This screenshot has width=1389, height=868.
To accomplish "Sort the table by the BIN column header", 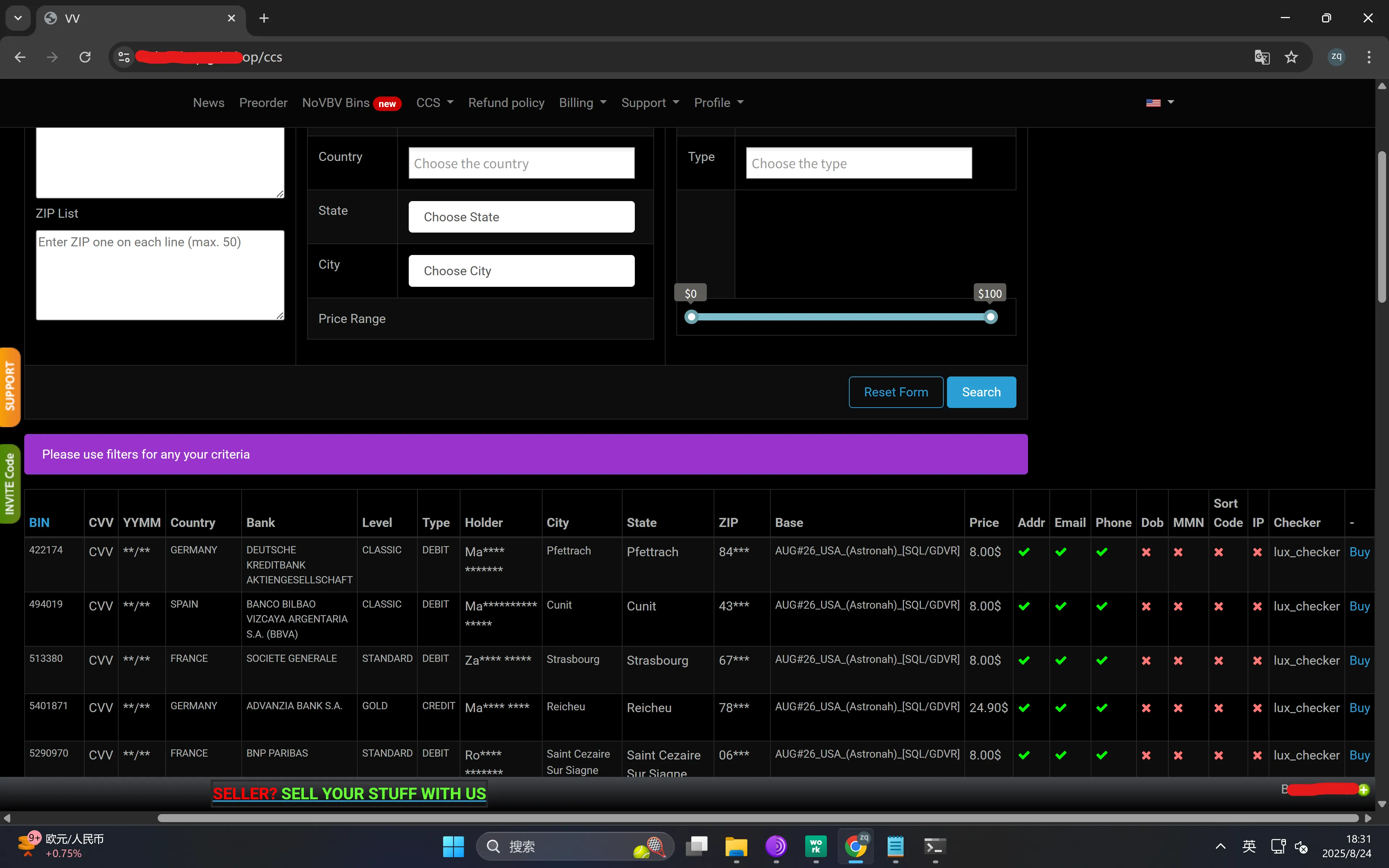I will 39,522.
